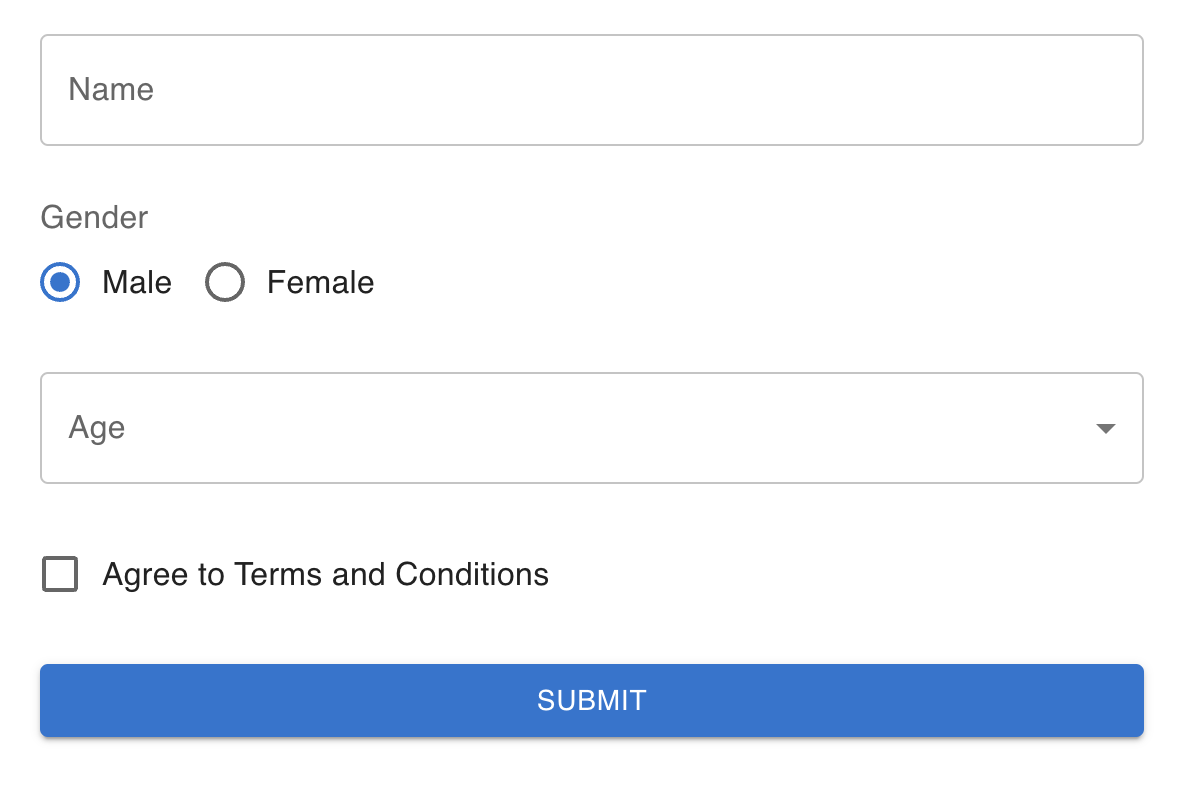The width and height of the screenshot is (1188, 792).
Task: Click the empty square checkbox icon
Action: coord(60,575)
